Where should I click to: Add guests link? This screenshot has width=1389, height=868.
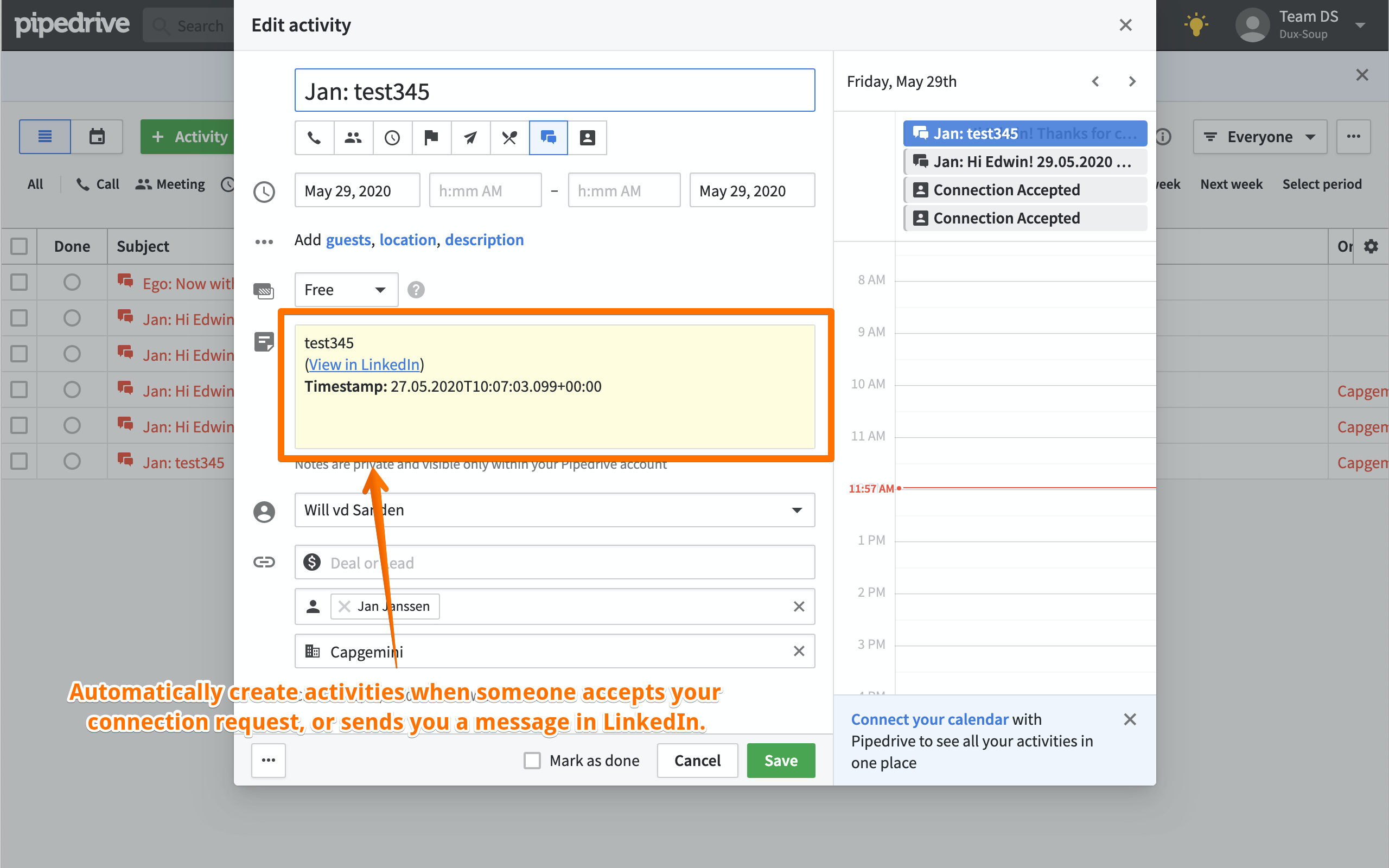pyautogui.click(x=348, y=240)
